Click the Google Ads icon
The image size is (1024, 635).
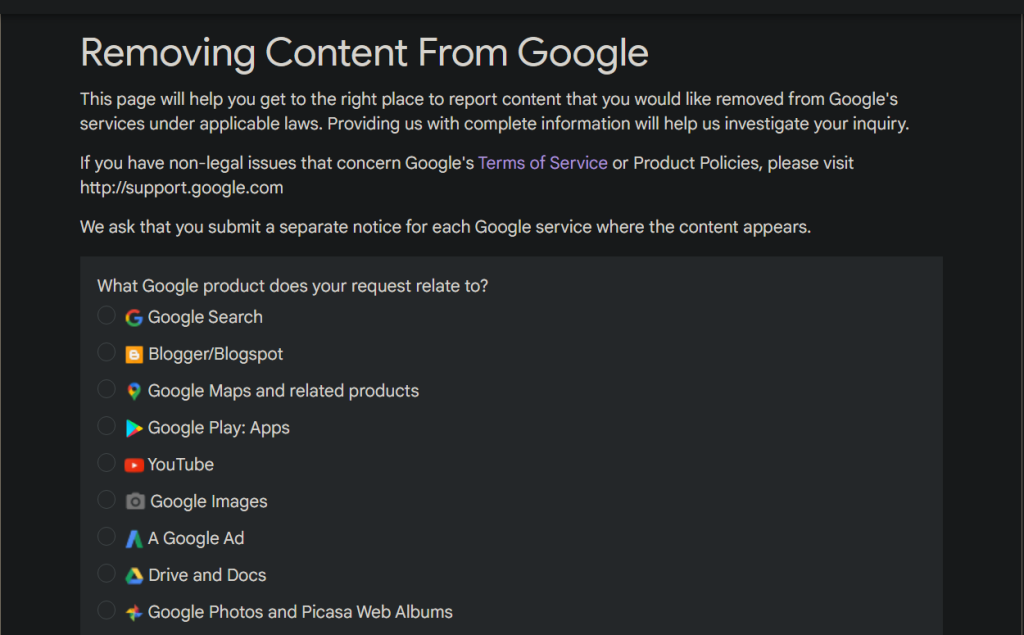pyautogui.click(x=134, y=538)
